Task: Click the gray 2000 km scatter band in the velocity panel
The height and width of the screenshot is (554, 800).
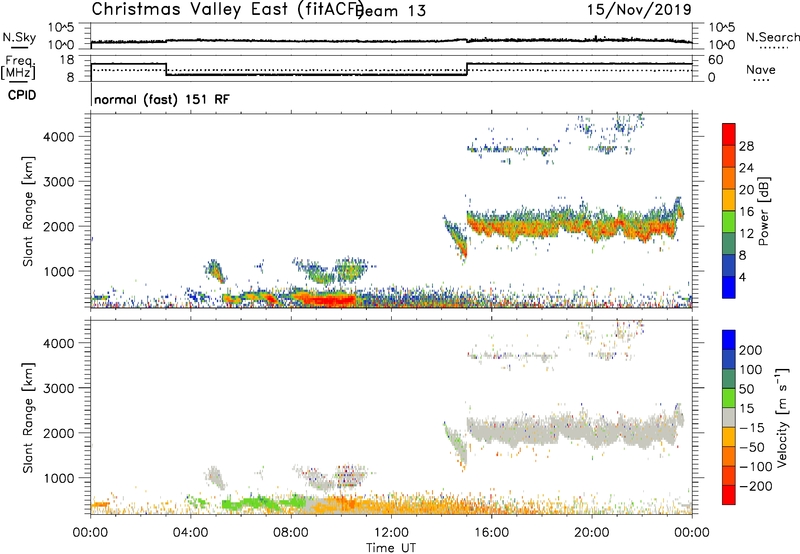Action: coord(571,431)
